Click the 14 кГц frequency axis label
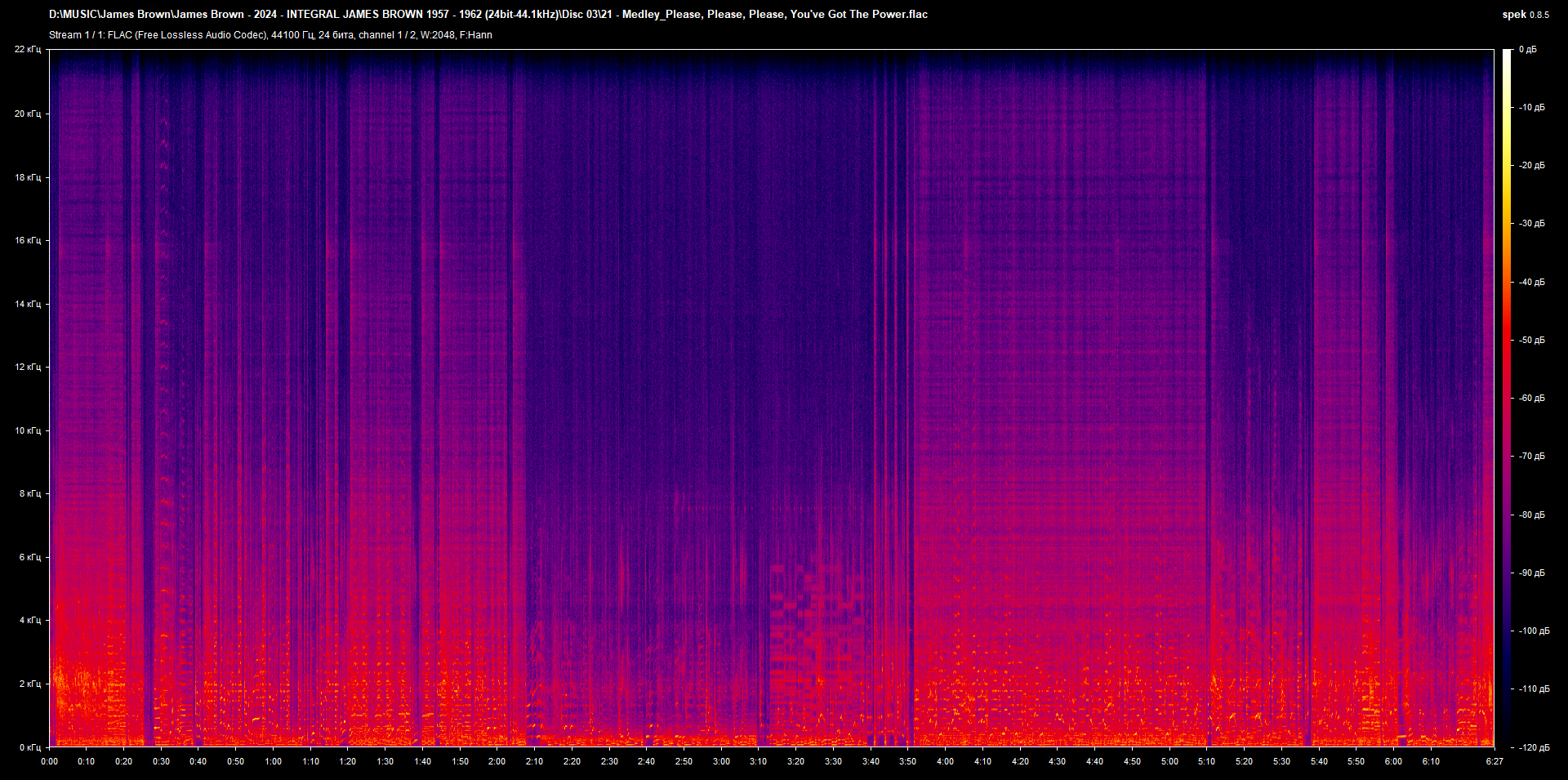 28,304
